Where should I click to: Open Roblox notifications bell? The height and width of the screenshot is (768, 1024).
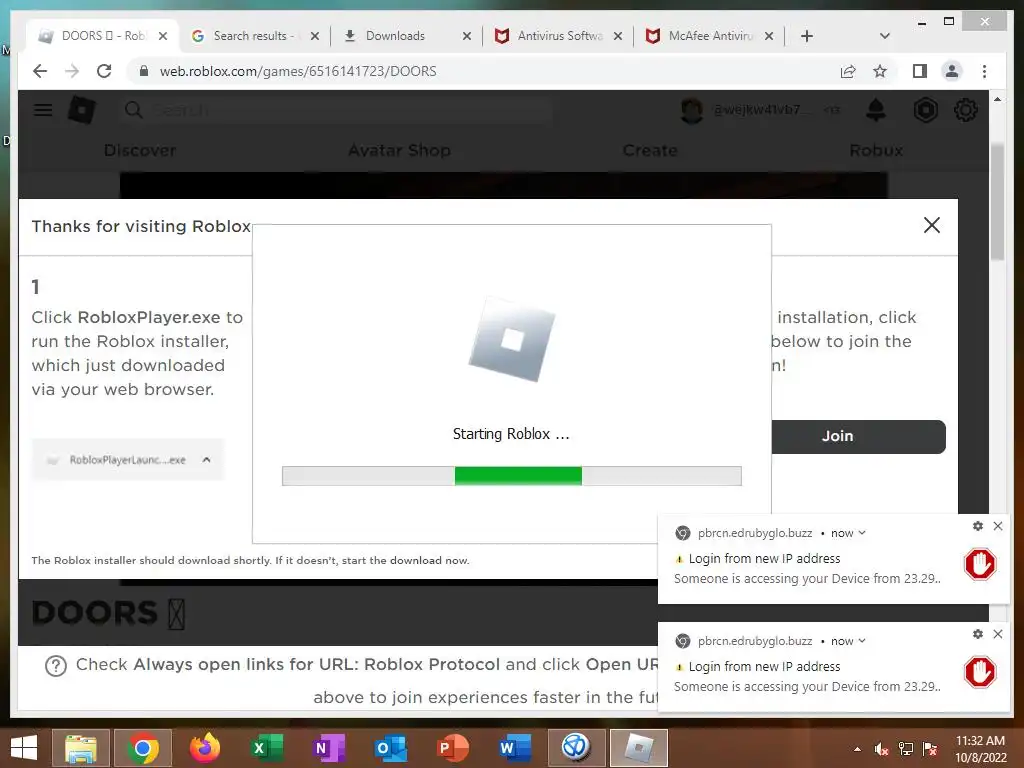876,110
